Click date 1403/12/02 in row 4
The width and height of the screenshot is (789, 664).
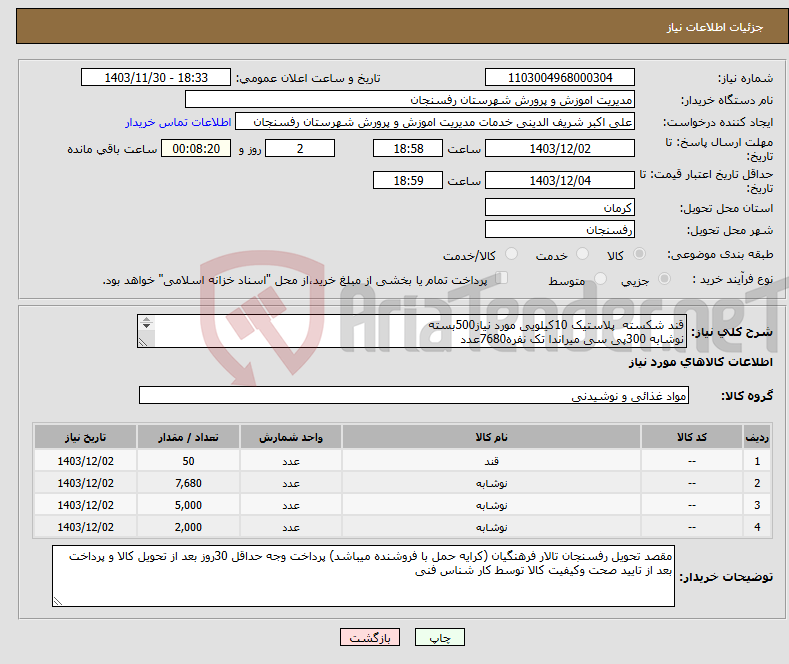tap(86, 527)
